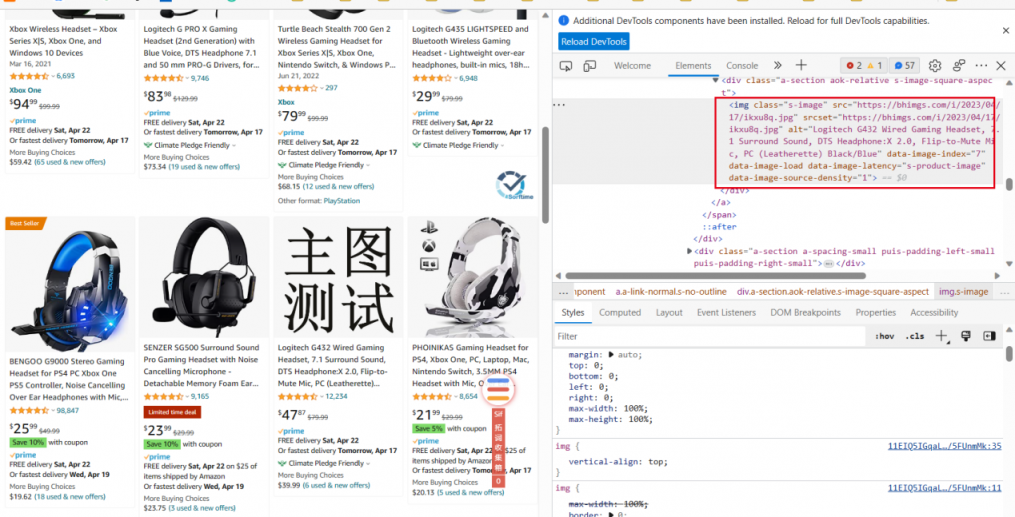The width and height of the screenshot is (1015, 517).
Task: Open DevTools feedback/experiments icon
Action: coord(959,65)
